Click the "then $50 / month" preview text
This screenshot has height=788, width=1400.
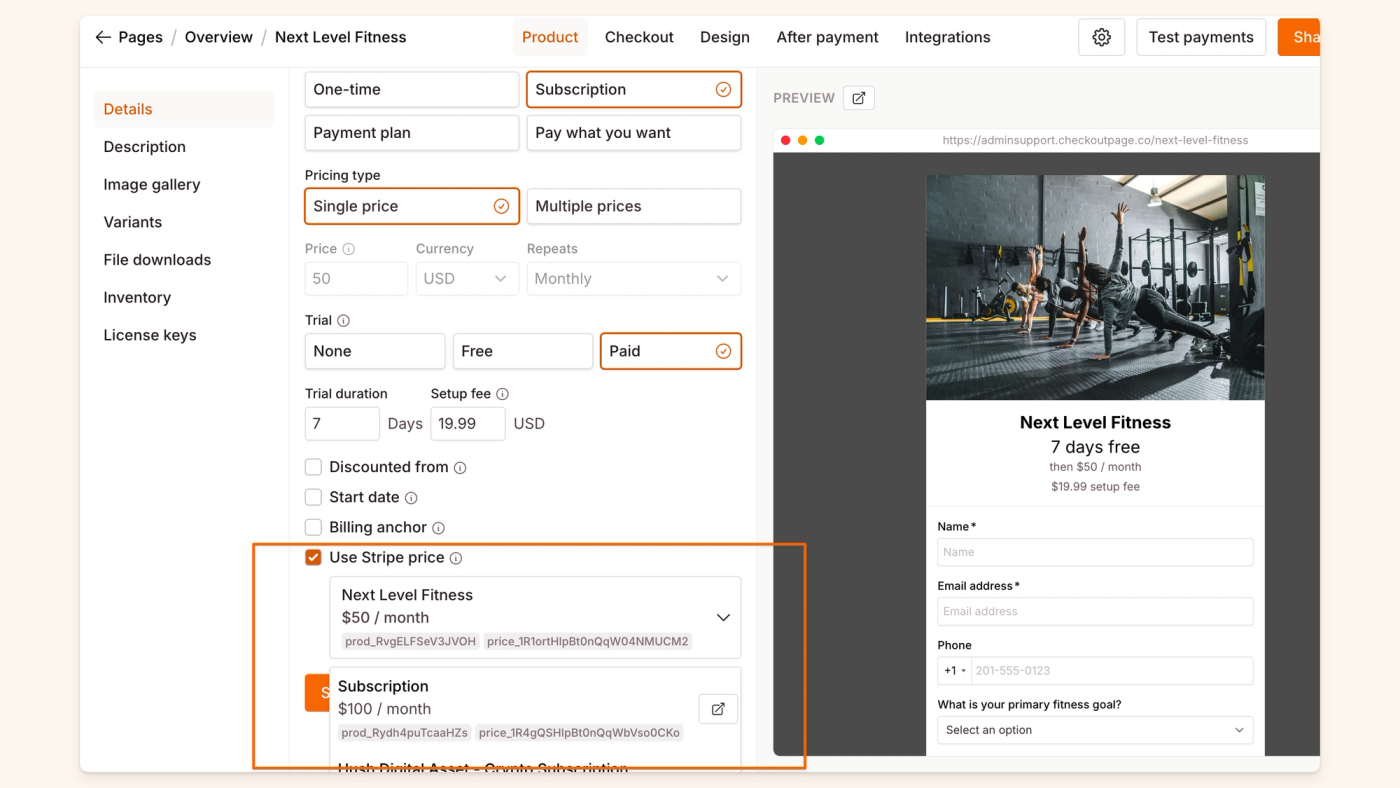click(1095, 467)
